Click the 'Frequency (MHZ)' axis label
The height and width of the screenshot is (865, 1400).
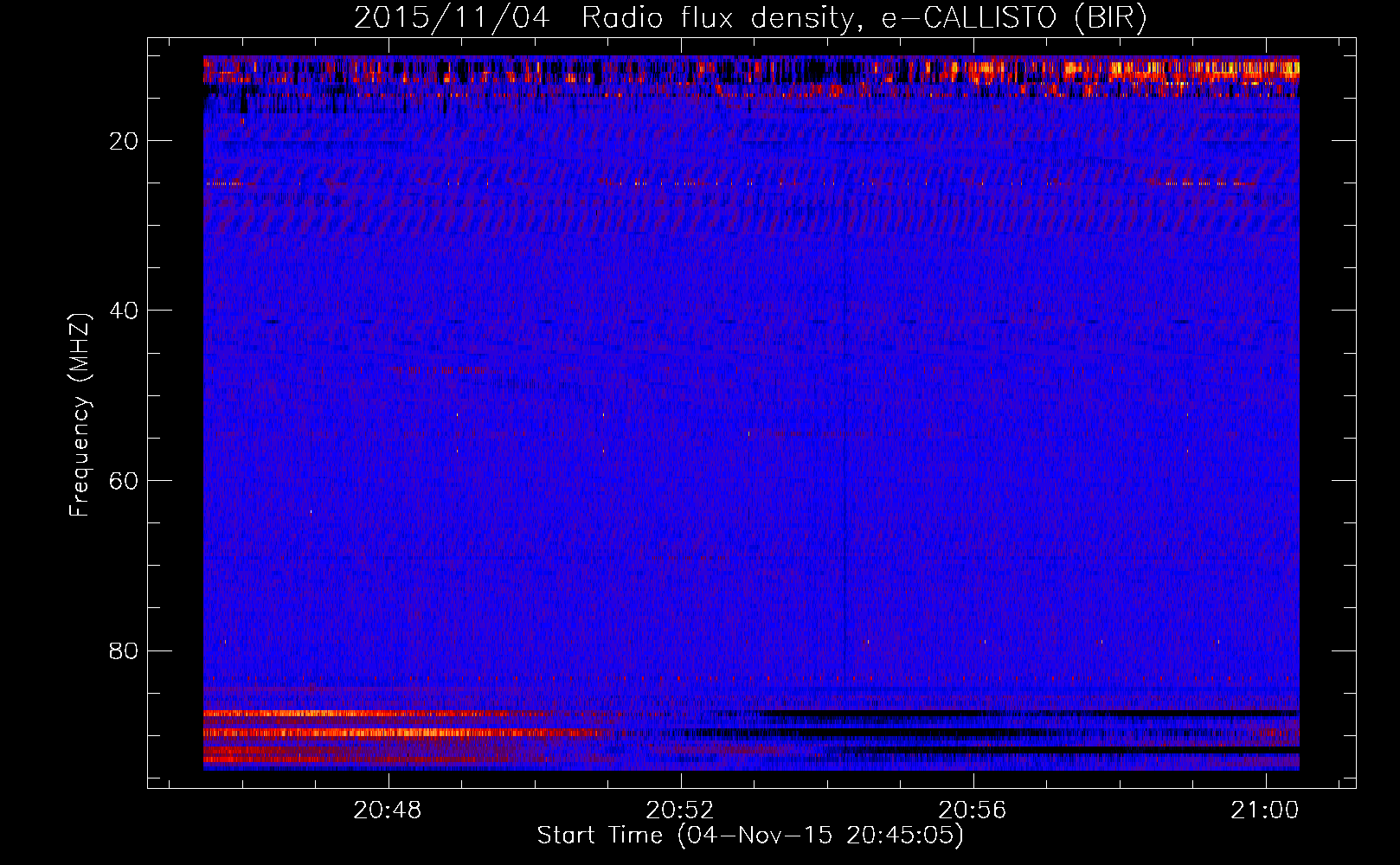click(x=80, y=416)
